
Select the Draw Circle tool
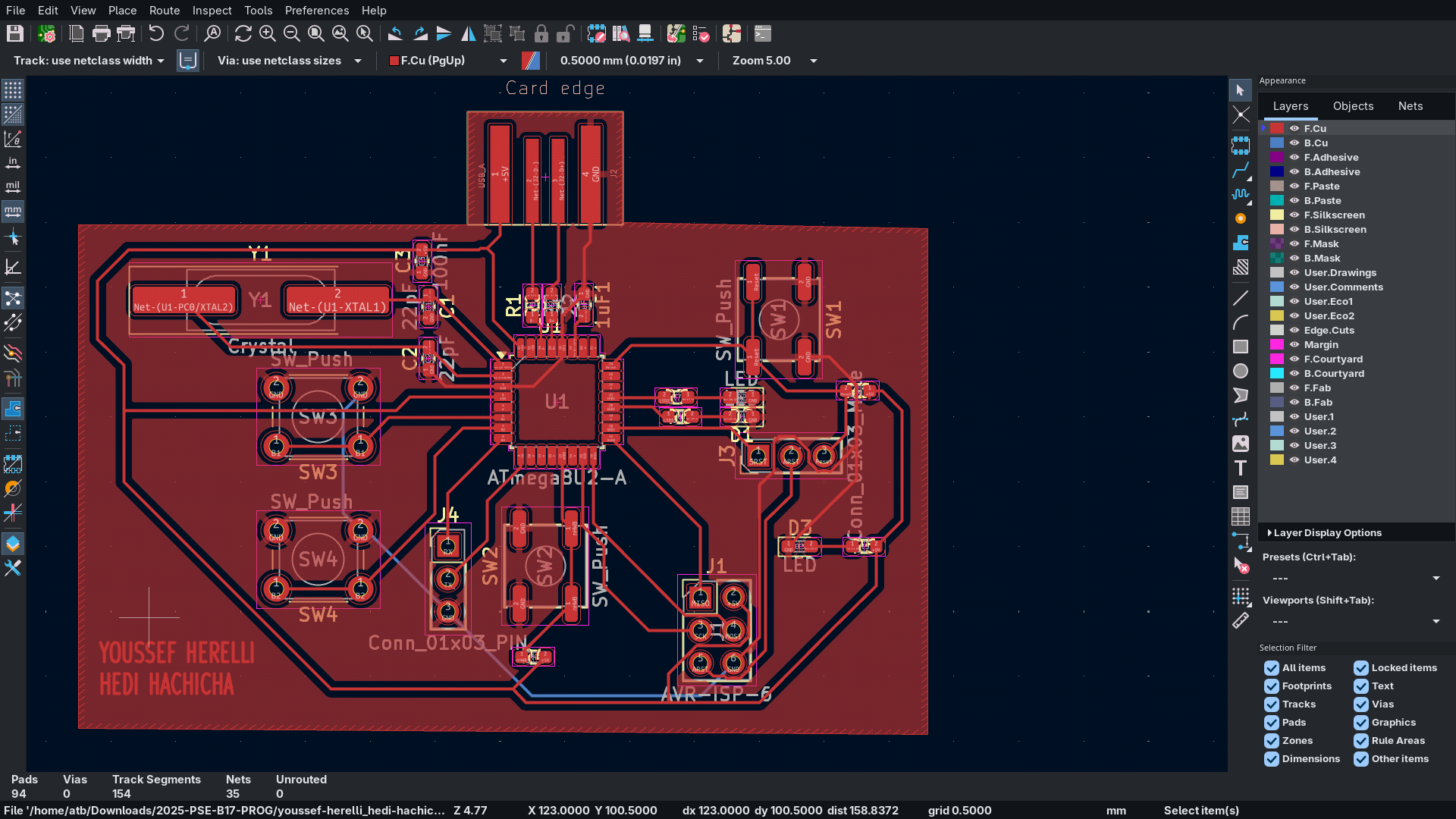tap(1241, 371)
